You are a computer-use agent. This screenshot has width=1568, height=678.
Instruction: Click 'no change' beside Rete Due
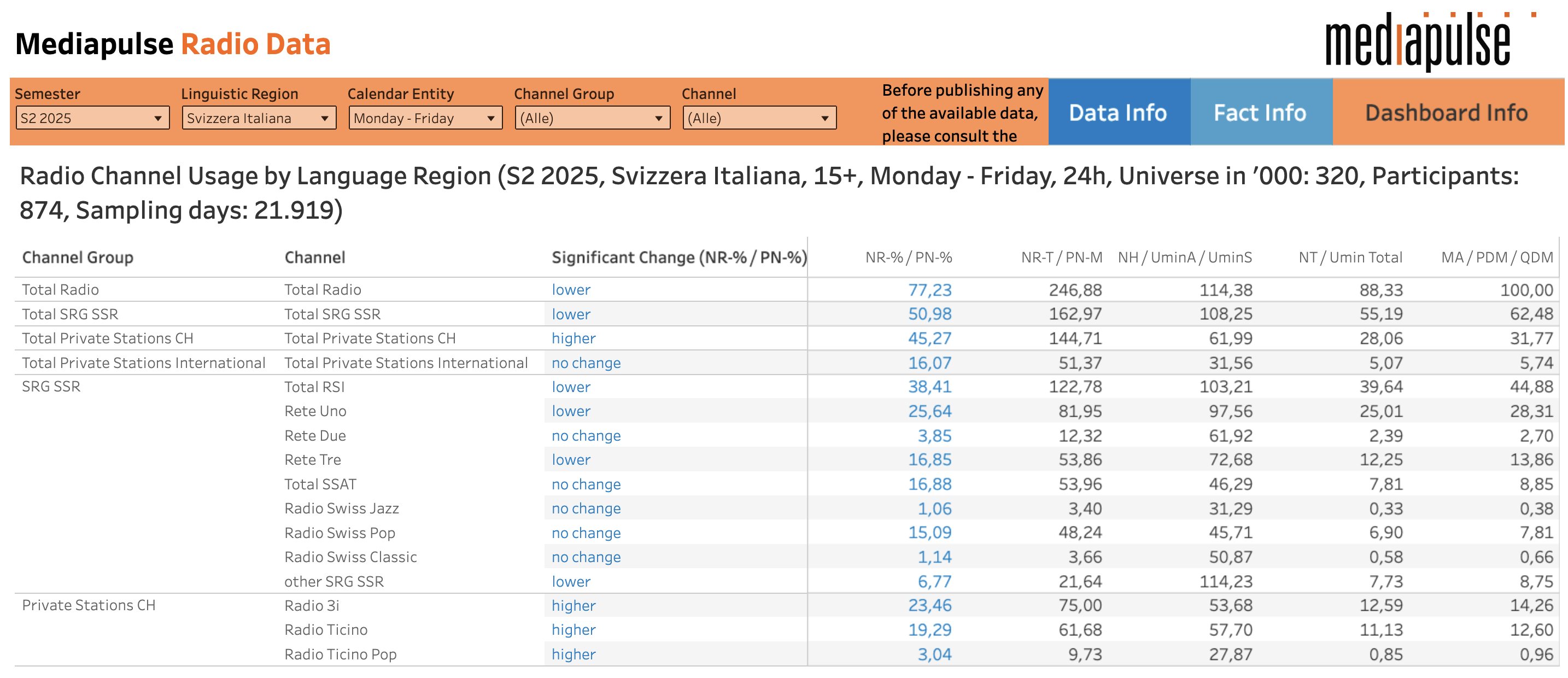coord(586,436)
